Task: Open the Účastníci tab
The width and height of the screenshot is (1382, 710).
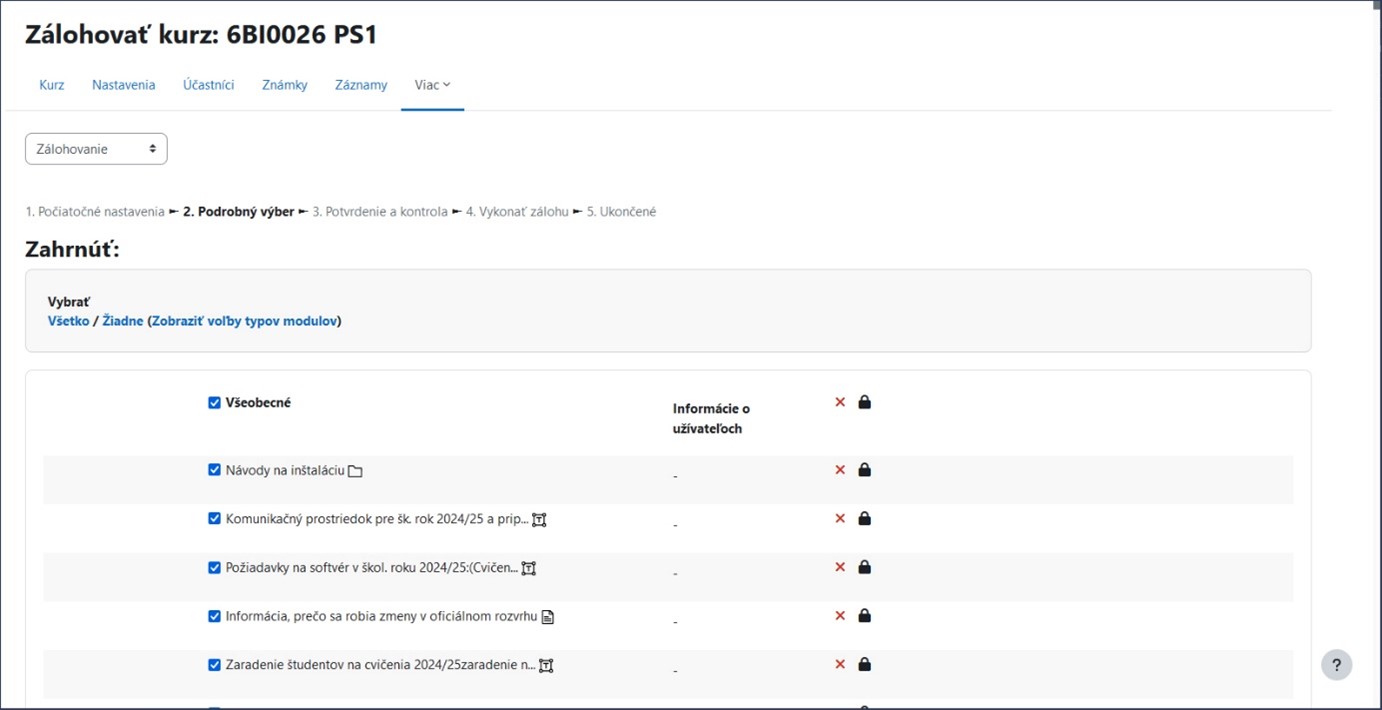Action: (208, 85)
